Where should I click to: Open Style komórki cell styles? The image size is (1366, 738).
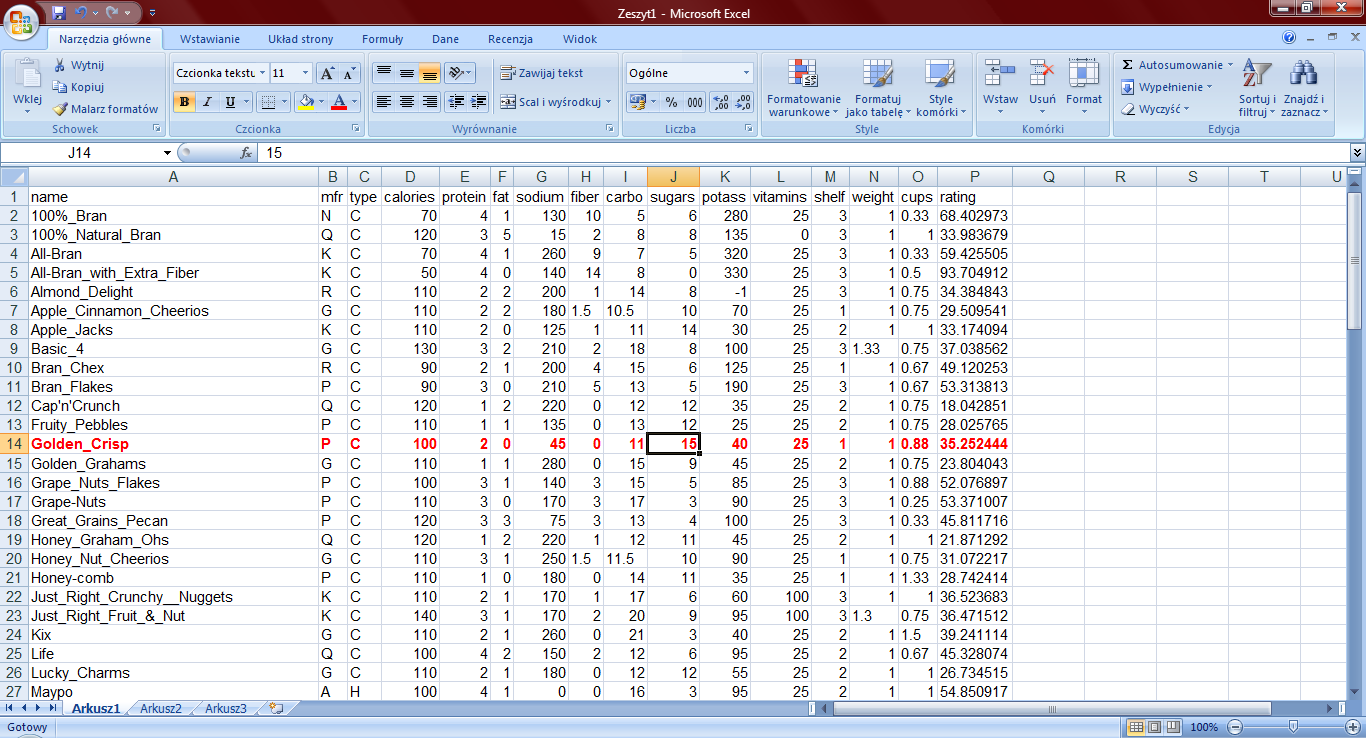coord(940,88)
